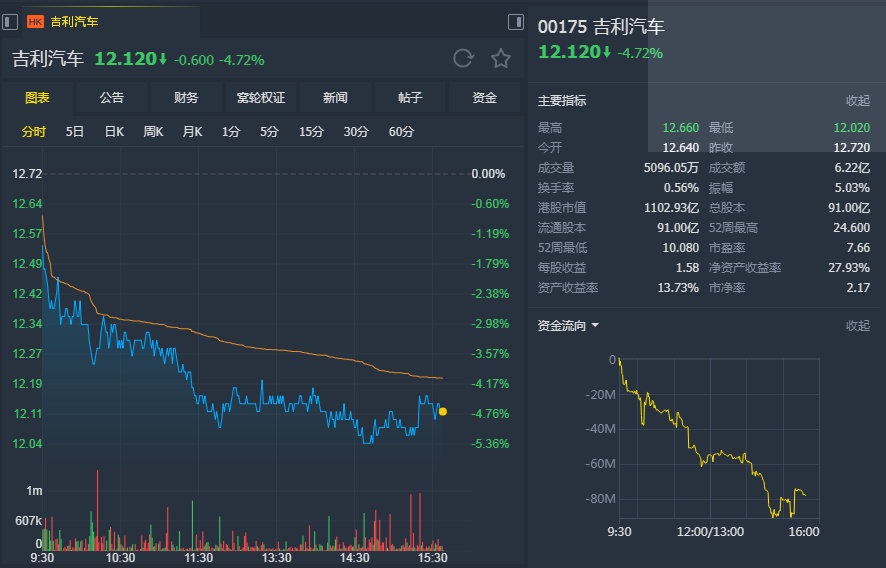The height and width of the screenshot is (568, 886).
Task: Add 吉利汽车 to favorites with star
Action: (x=501, y=58)
